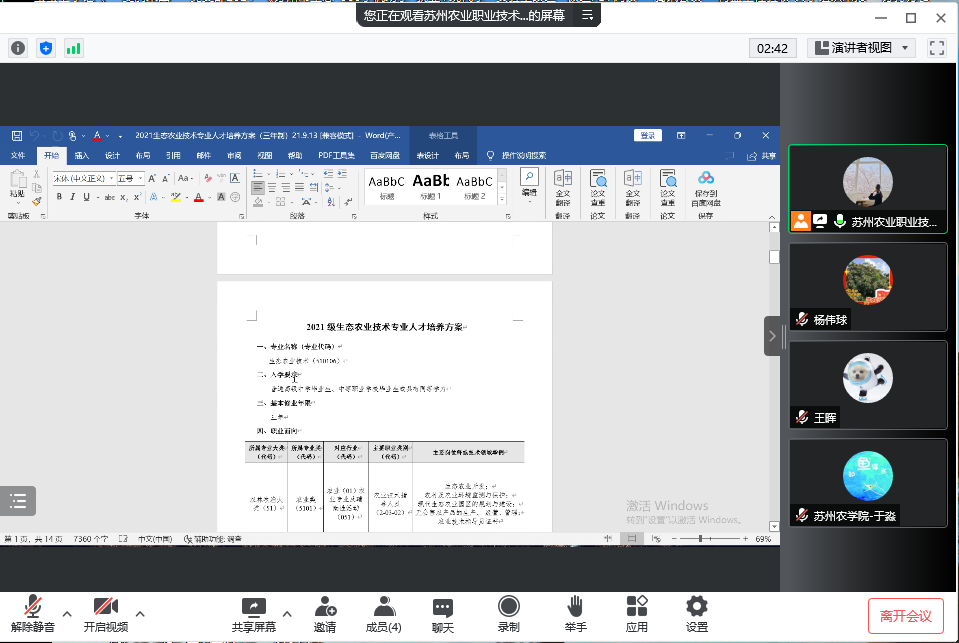Screen dimensions: 959x643
Task: Click 保存到百度网盘 cloud icon
Action: (706, 189)
